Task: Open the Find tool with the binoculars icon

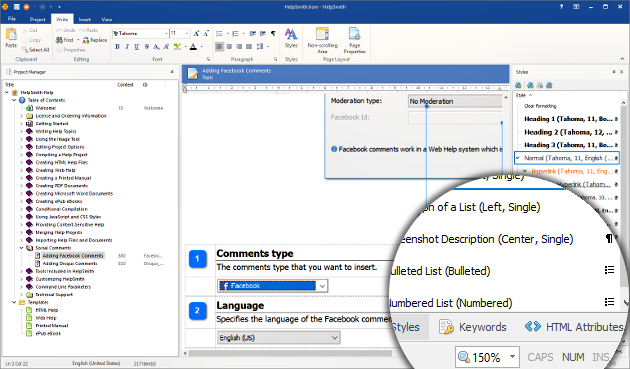Action: (x=65, y=40)
